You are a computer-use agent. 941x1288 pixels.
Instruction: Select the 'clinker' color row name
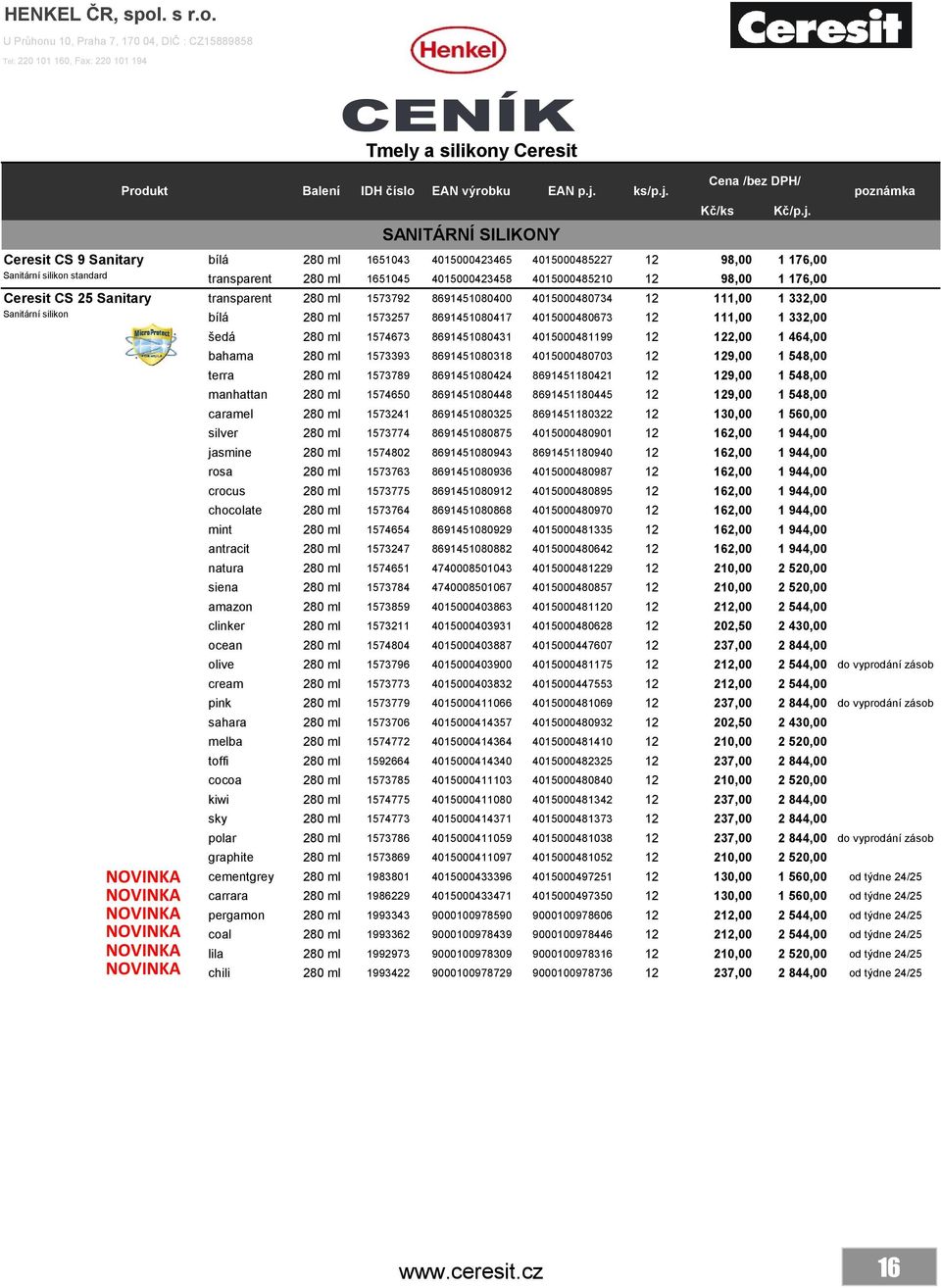(x=226, y=625)
